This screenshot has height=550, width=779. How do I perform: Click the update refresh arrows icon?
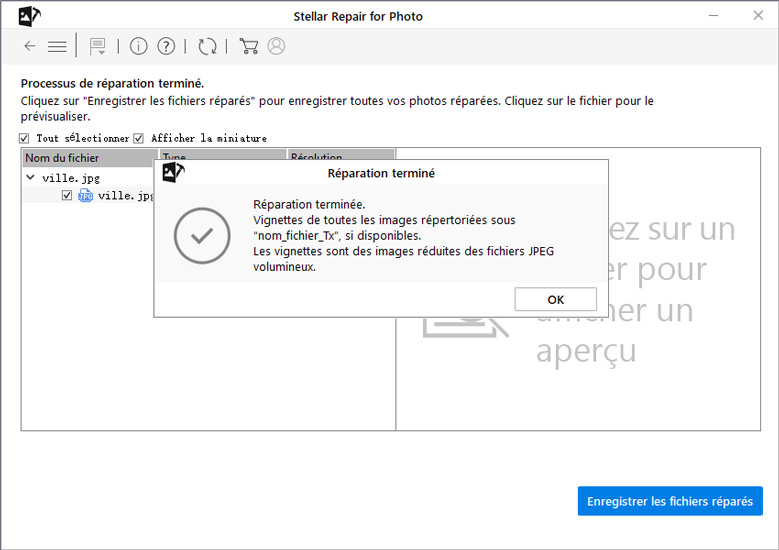(207, 46)
